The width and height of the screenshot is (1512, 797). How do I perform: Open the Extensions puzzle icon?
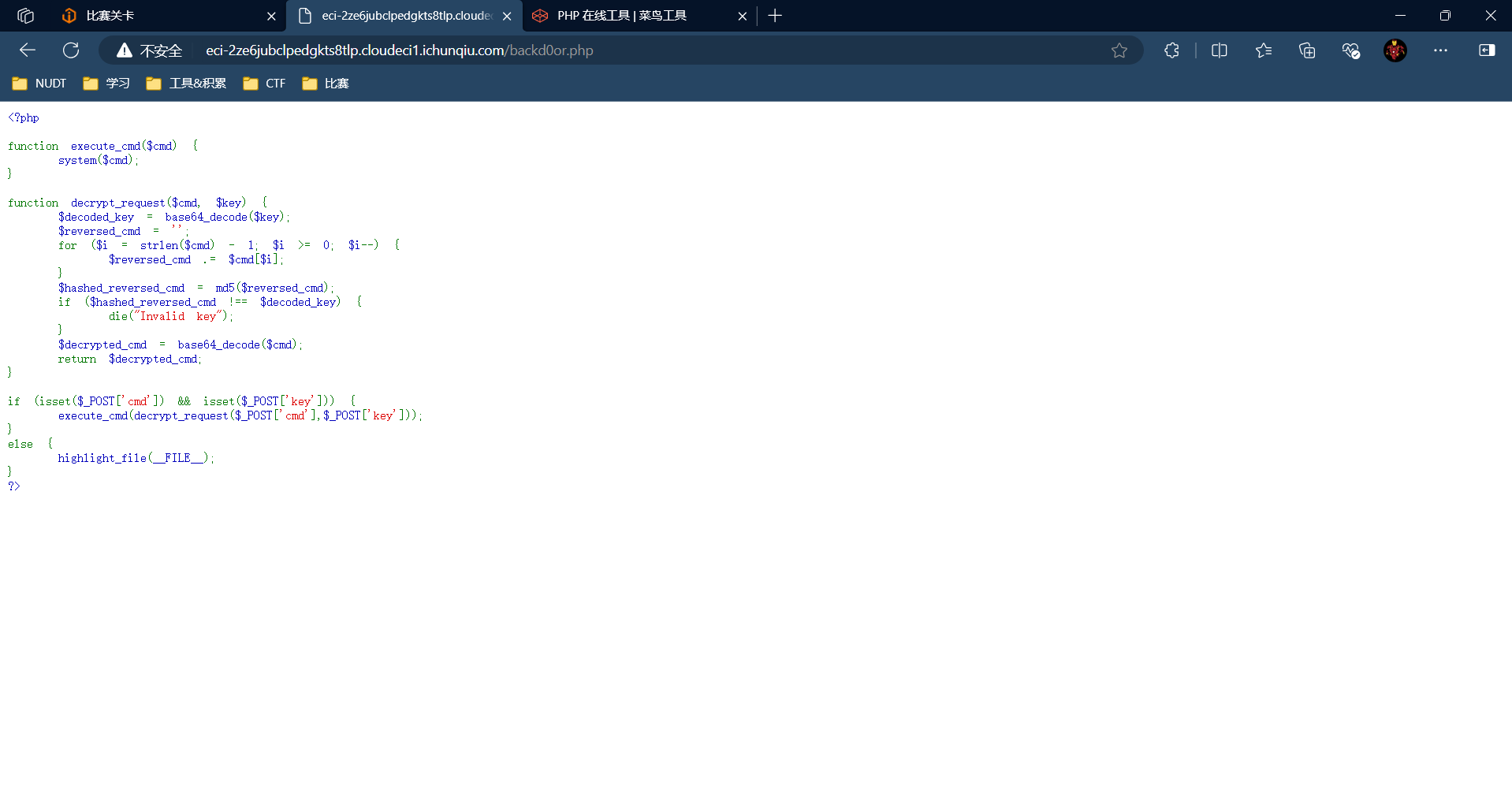[x=1171, y=50]
